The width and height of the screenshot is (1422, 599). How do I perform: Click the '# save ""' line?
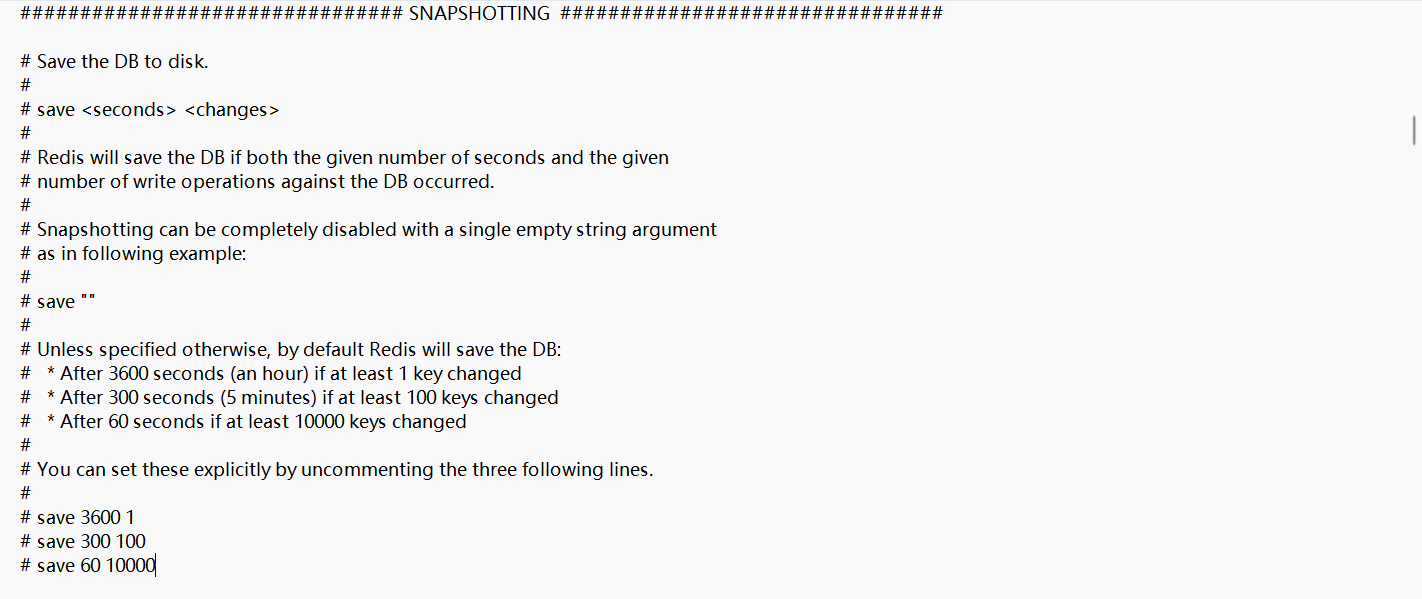point(57,301)
